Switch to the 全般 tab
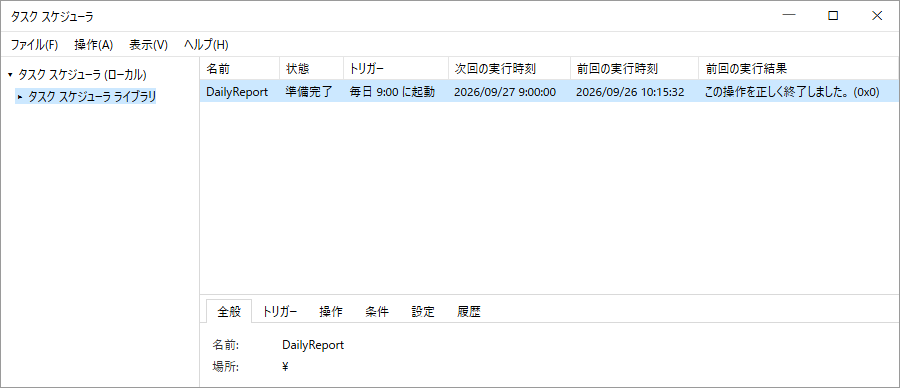 pos(228,312)
